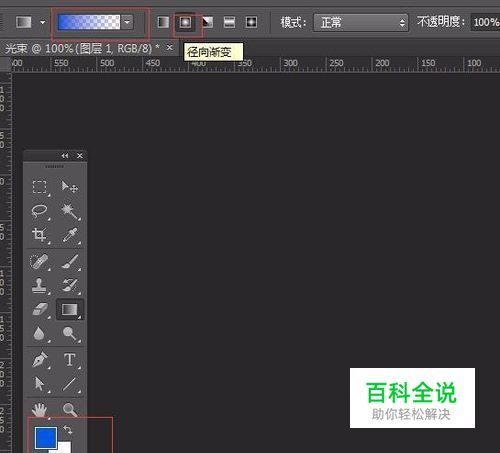Image resolution: width=500 pixels, height=453 pixels.
Task: Expand the tool preset picker arrow
Action: [x=42, y=22]
